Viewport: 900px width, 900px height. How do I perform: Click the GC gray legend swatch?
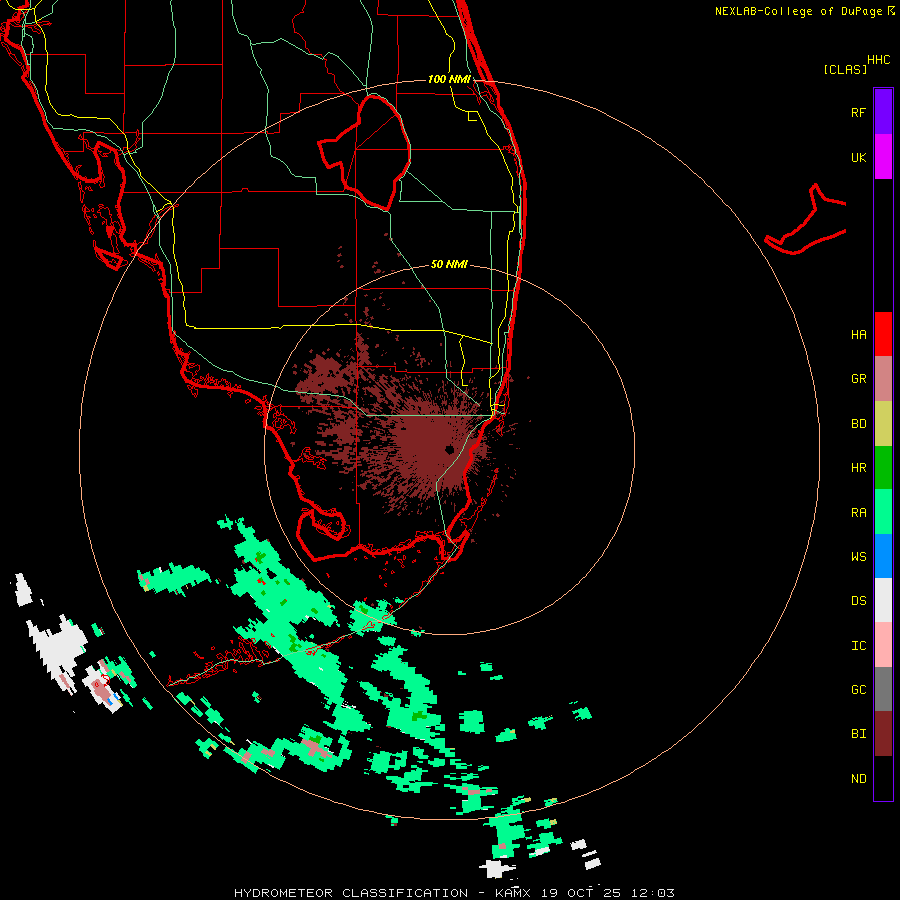[883, 689]
